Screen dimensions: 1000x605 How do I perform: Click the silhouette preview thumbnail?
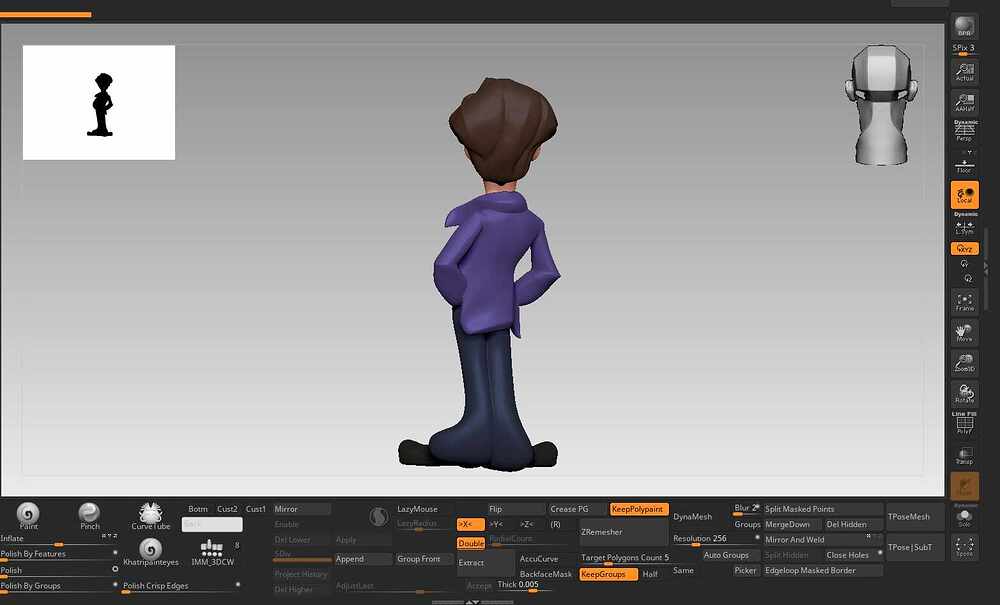99,102
